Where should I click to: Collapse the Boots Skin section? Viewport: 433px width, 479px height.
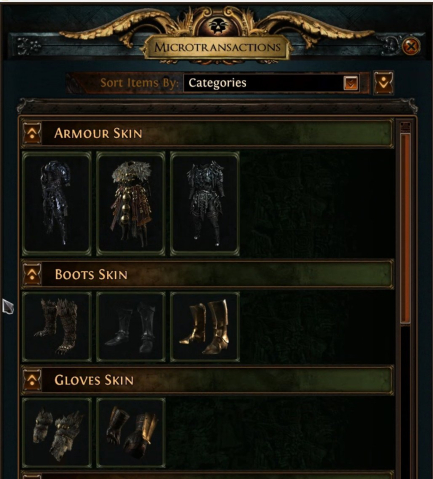[x=32, y=274]
